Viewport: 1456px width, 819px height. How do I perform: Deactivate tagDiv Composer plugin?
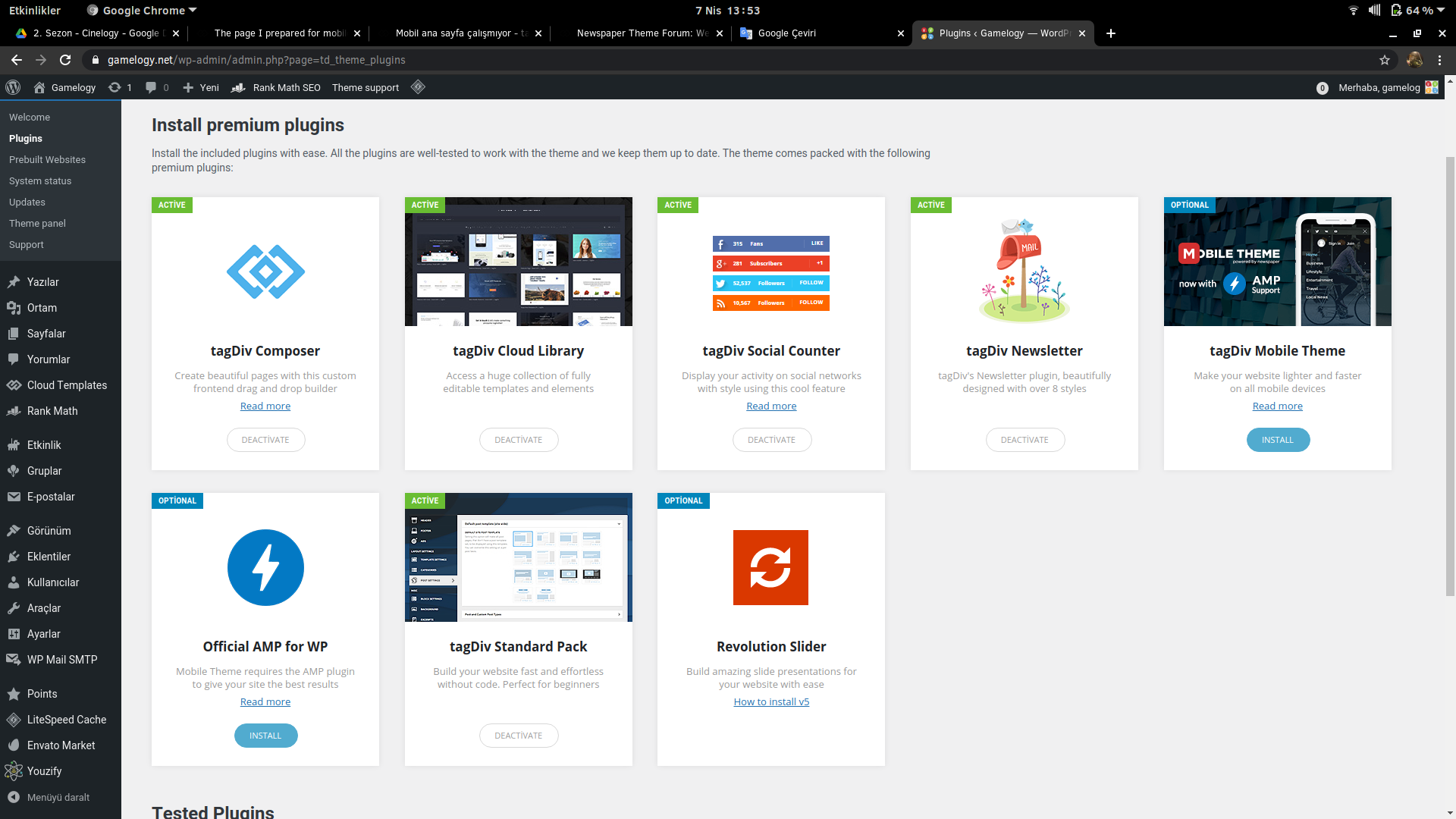[x=265, y=440]
